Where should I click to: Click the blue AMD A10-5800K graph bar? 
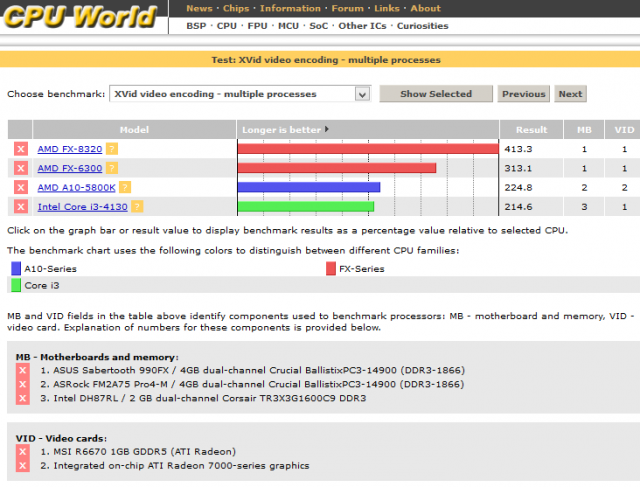click(309, 187)
